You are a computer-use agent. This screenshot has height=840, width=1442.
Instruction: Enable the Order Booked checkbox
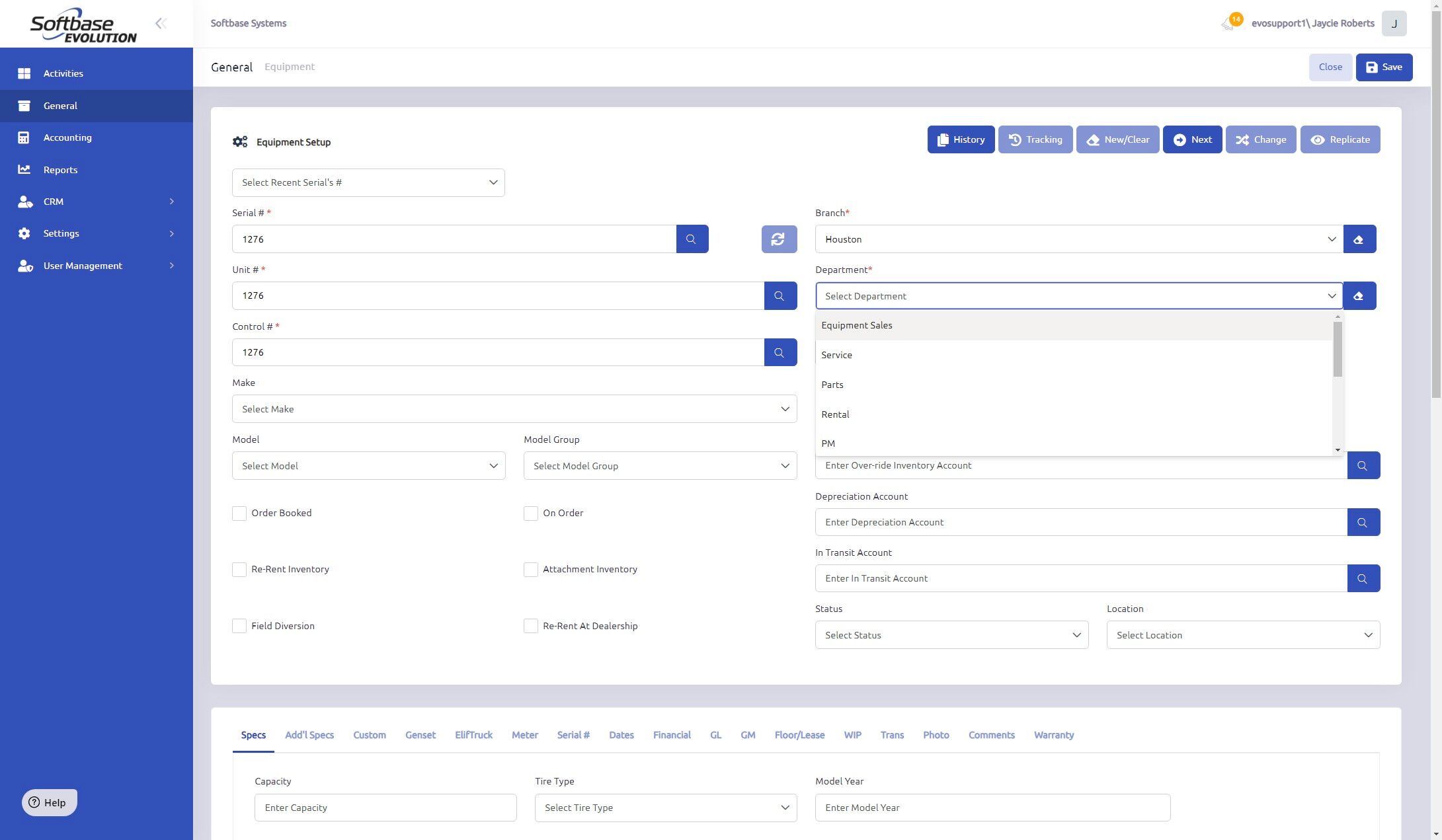[239, 514]
